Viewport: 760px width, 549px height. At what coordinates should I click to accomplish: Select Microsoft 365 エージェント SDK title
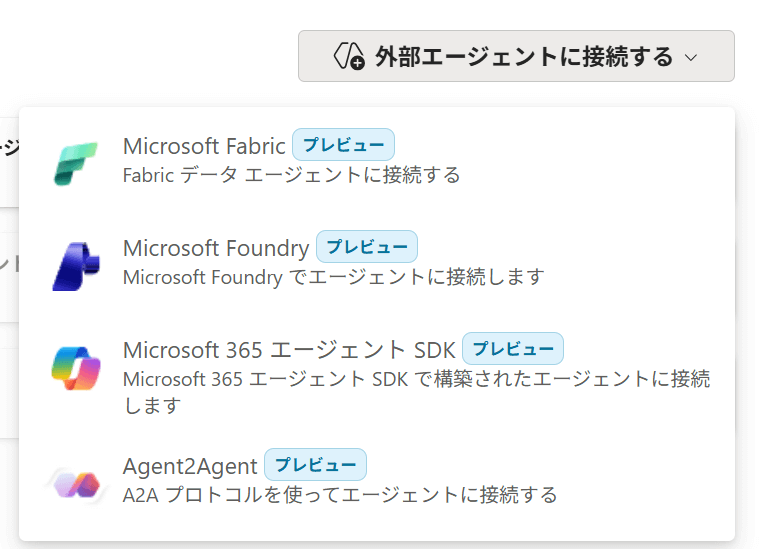(x=289, y=350)
